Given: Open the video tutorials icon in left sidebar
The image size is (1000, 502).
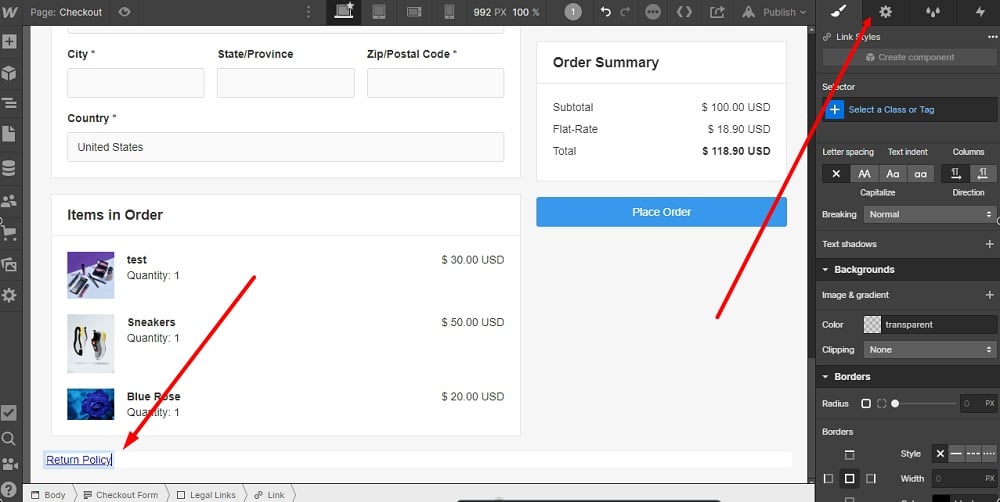Looking at the screenshot, I should pyautogui.click(x=9, y=464).
